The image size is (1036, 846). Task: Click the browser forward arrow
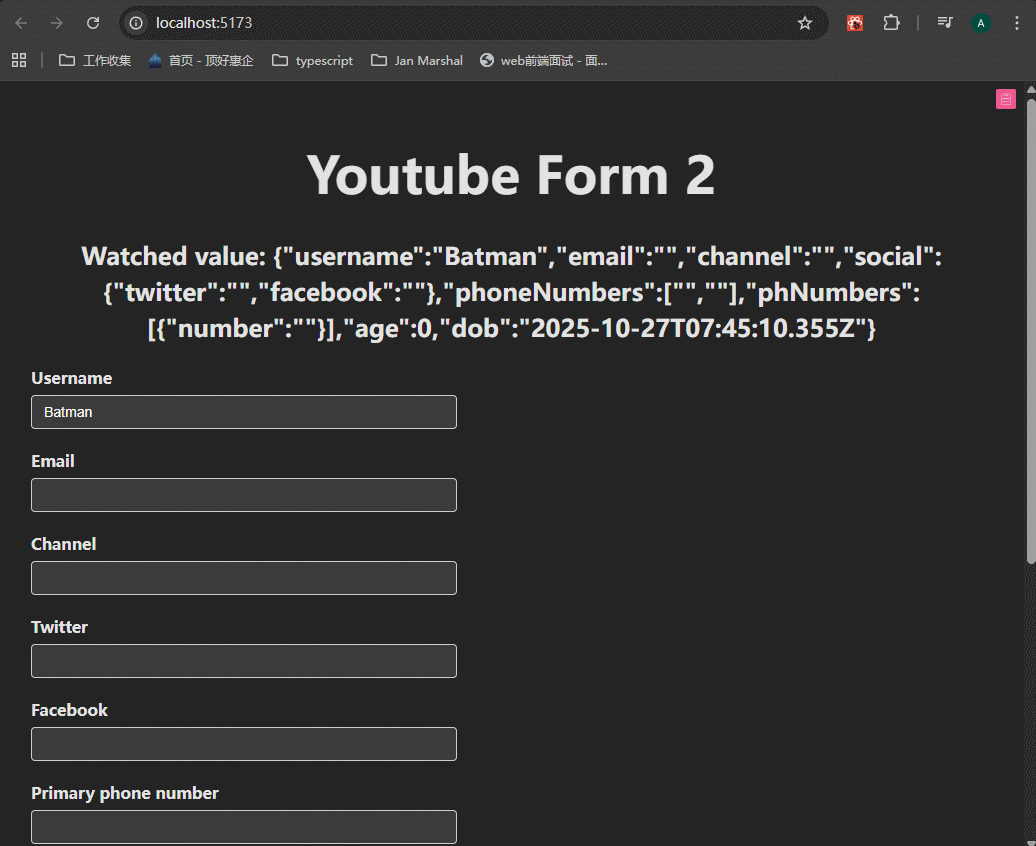click(x=57, y=23)
